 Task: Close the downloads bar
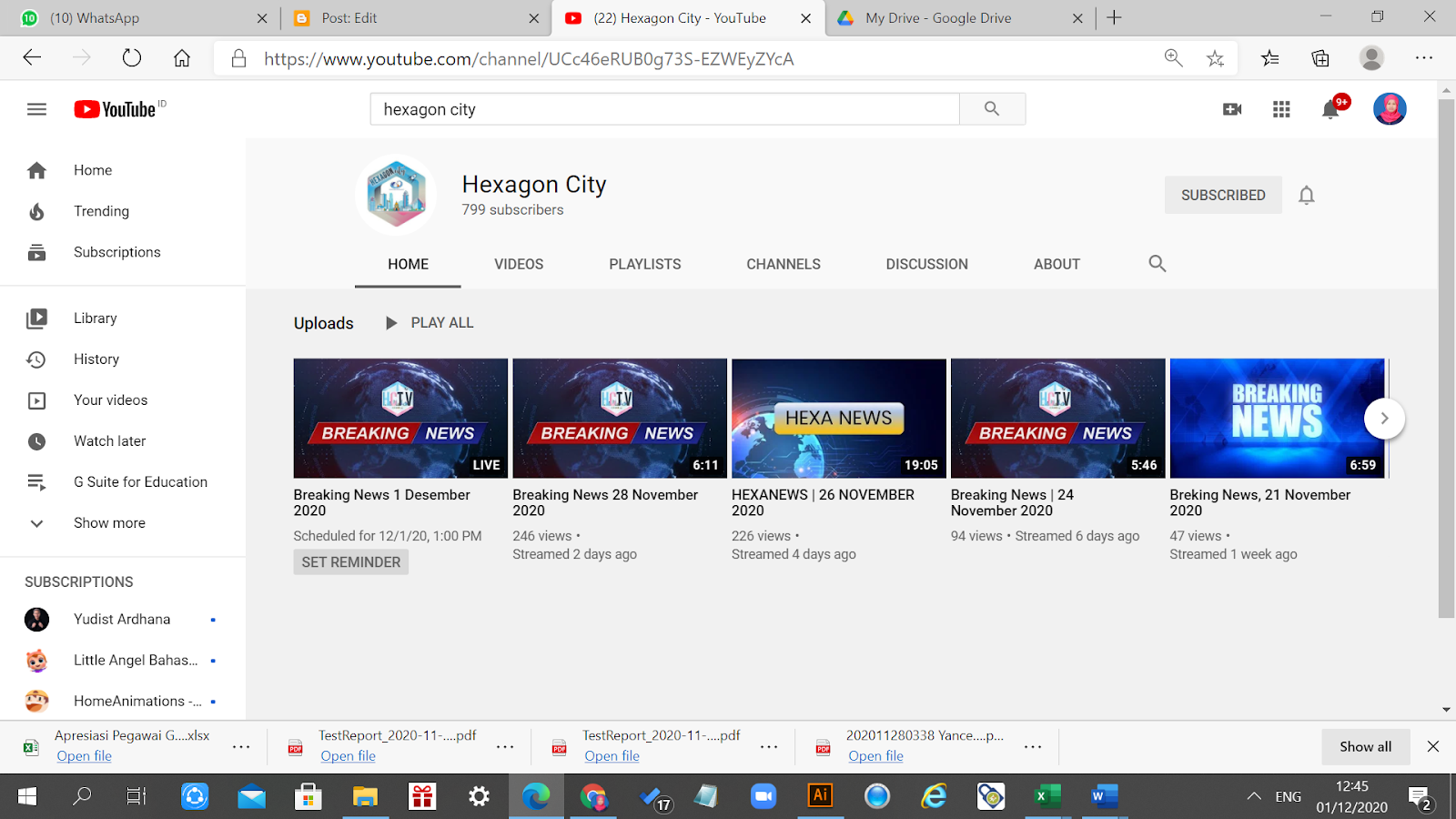point(1433,747)
